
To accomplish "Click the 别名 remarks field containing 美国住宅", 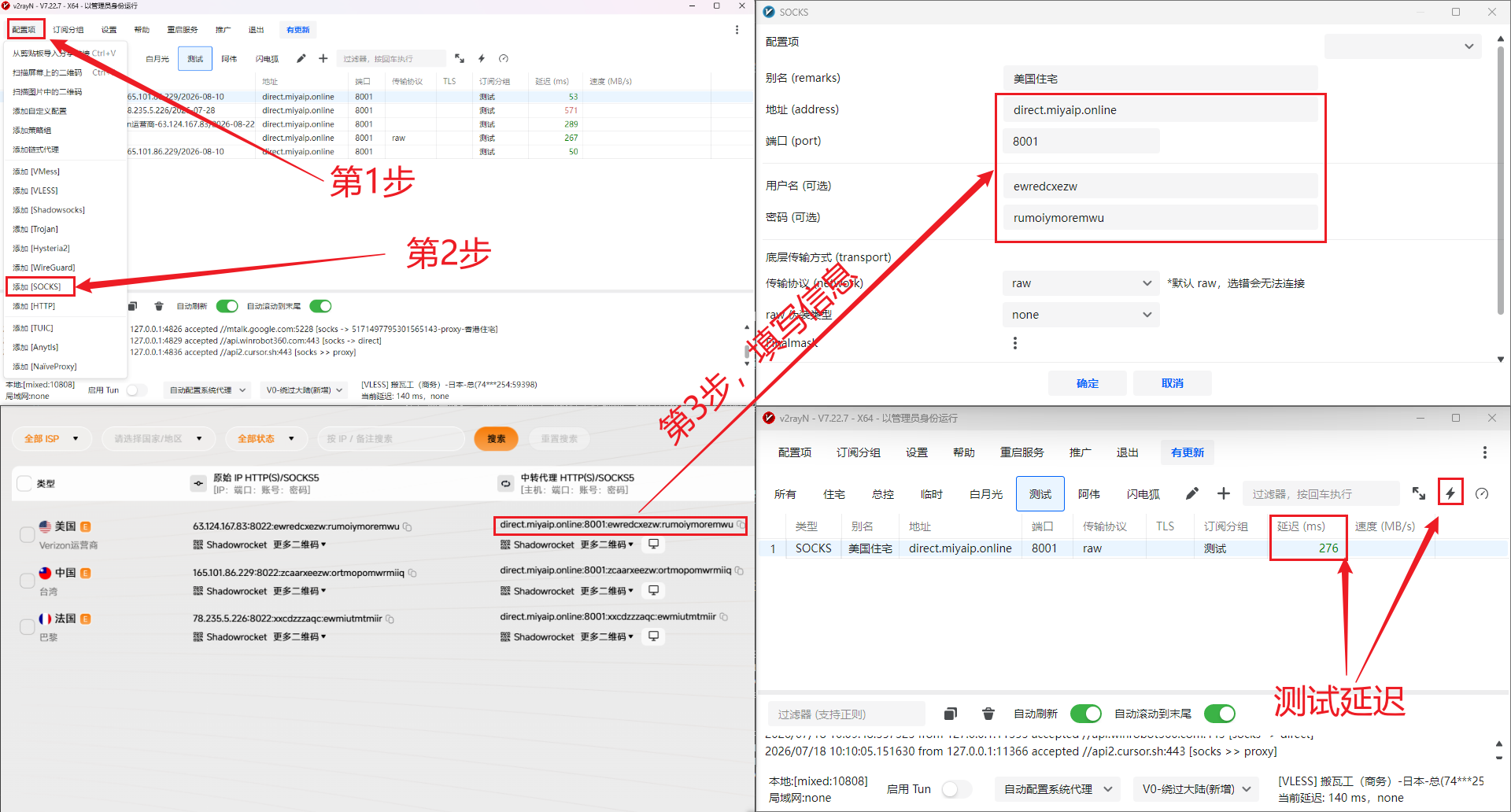I will click(x=1161, y=79).
